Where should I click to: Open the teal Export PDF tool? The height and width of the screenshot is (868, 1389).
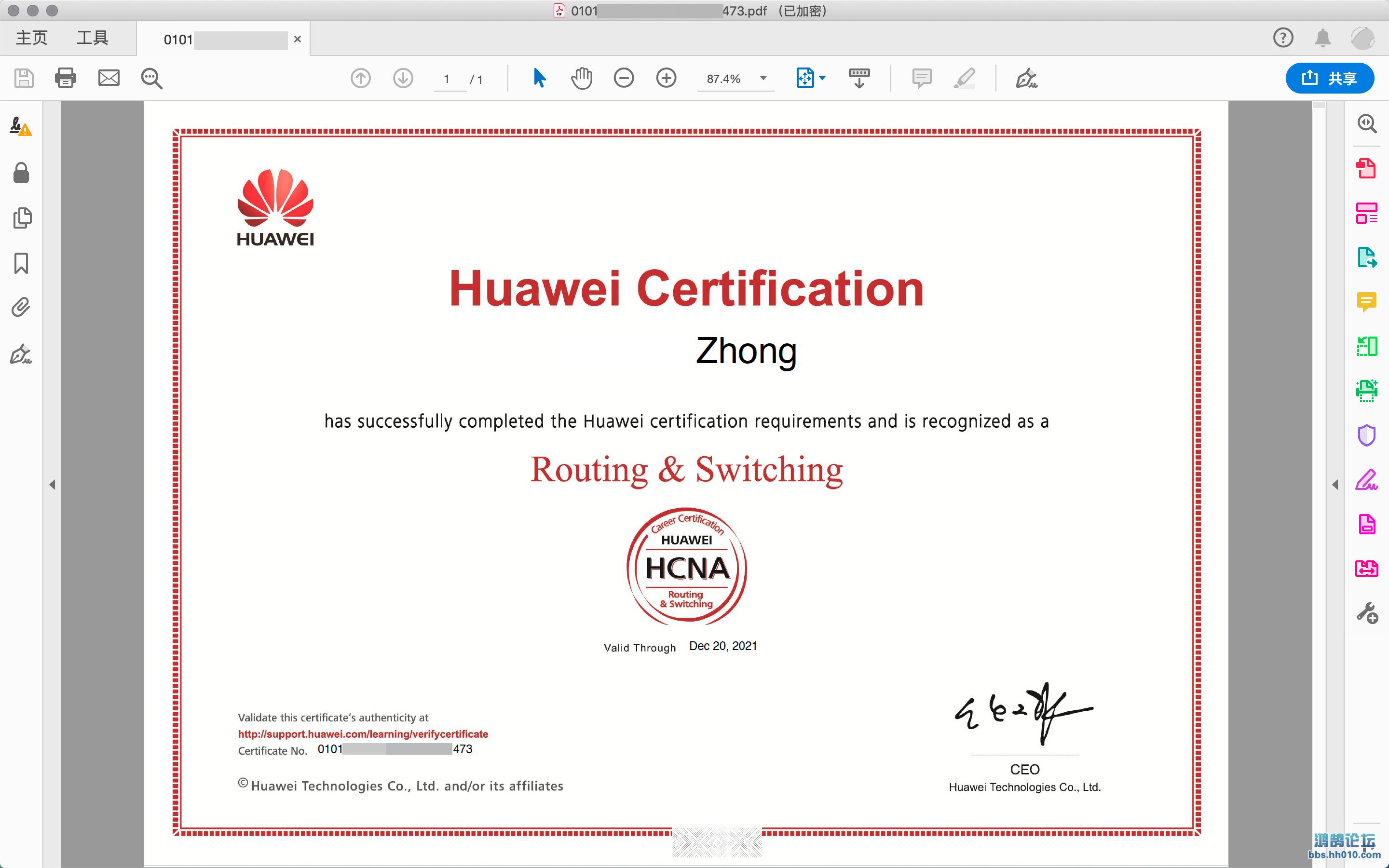(x=1367, y=257)
